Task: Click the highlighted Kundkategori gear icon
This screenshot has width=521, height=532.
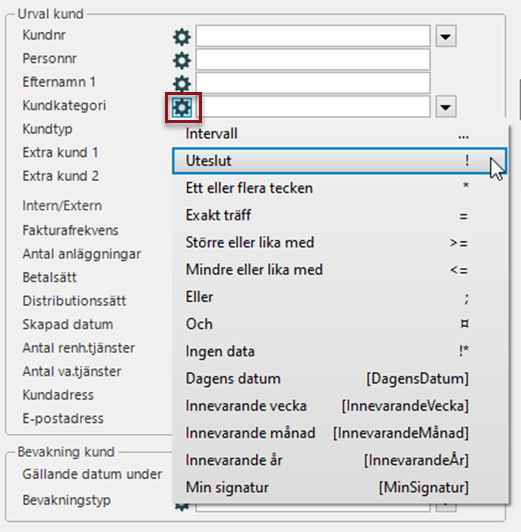Action: (x=182, y=108)
